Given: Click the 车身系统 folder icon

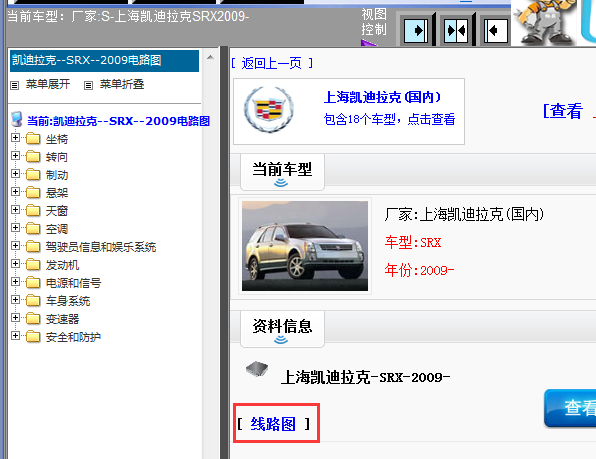Looking at the screenshot, I should [33, 301].
